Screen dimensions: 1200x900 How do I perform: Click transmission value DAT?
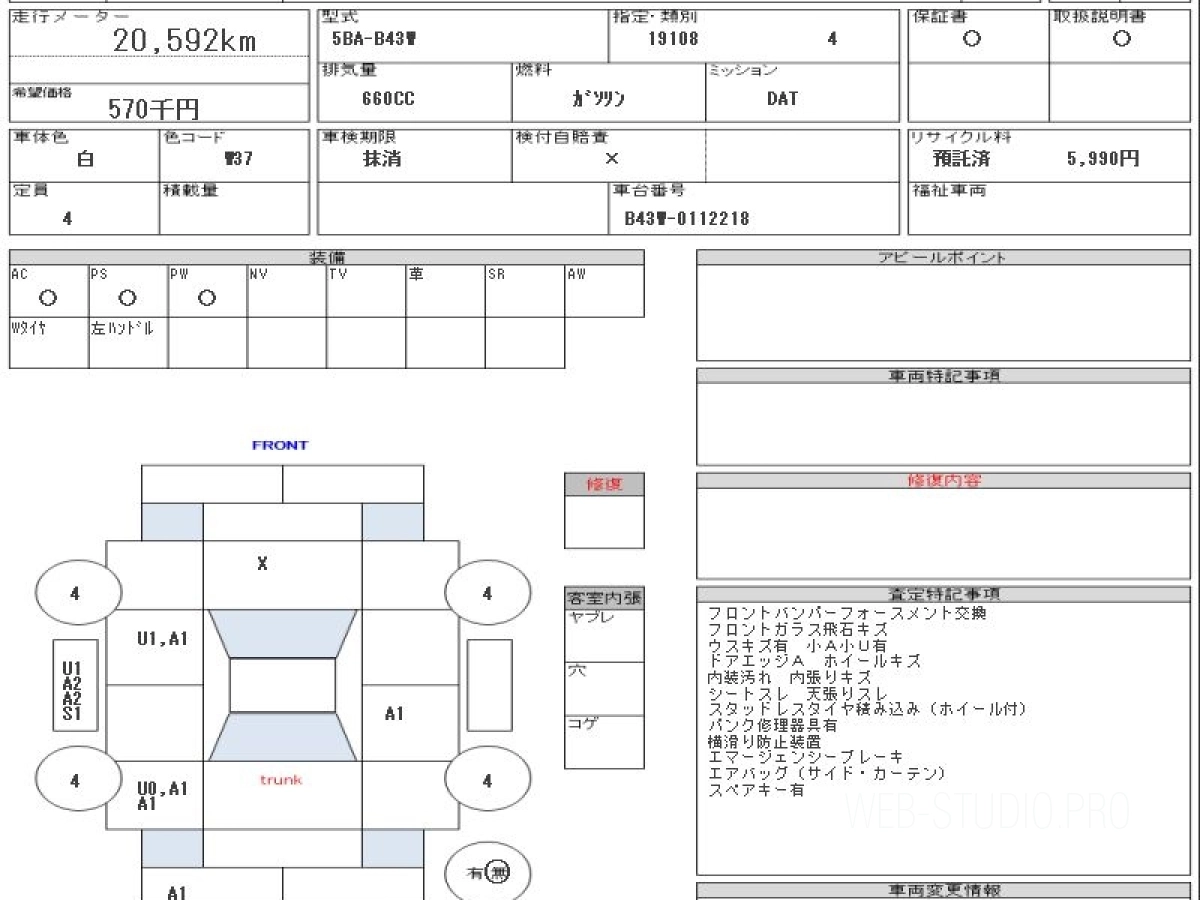coord(782,99)
